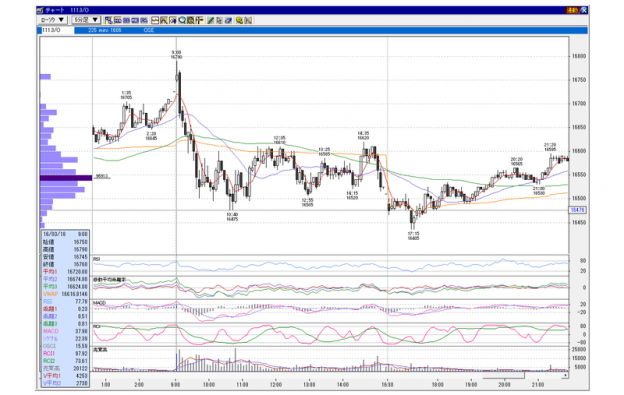This screenshot has height=395, width=624.
Task: Open the 5-minute timeframe dropdown
Action: [86, 20]
